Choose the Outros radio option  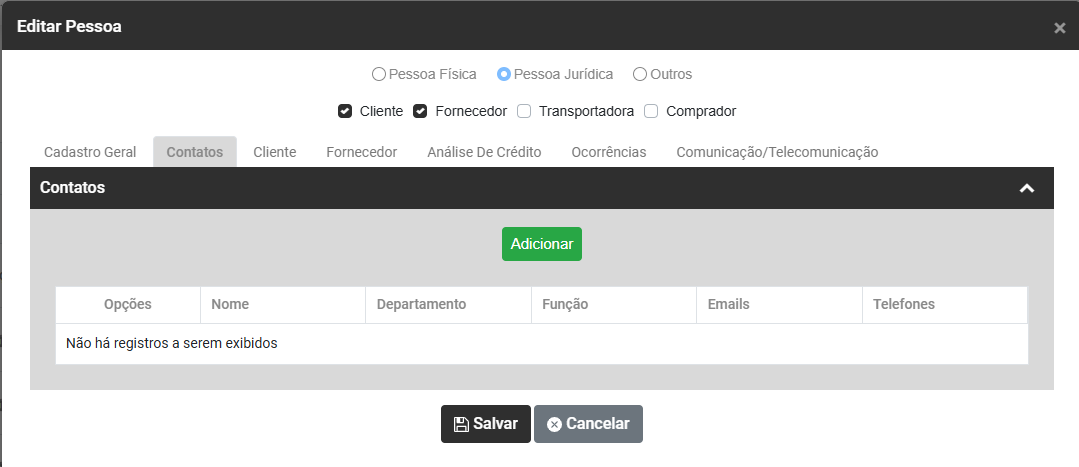(640, 74)
